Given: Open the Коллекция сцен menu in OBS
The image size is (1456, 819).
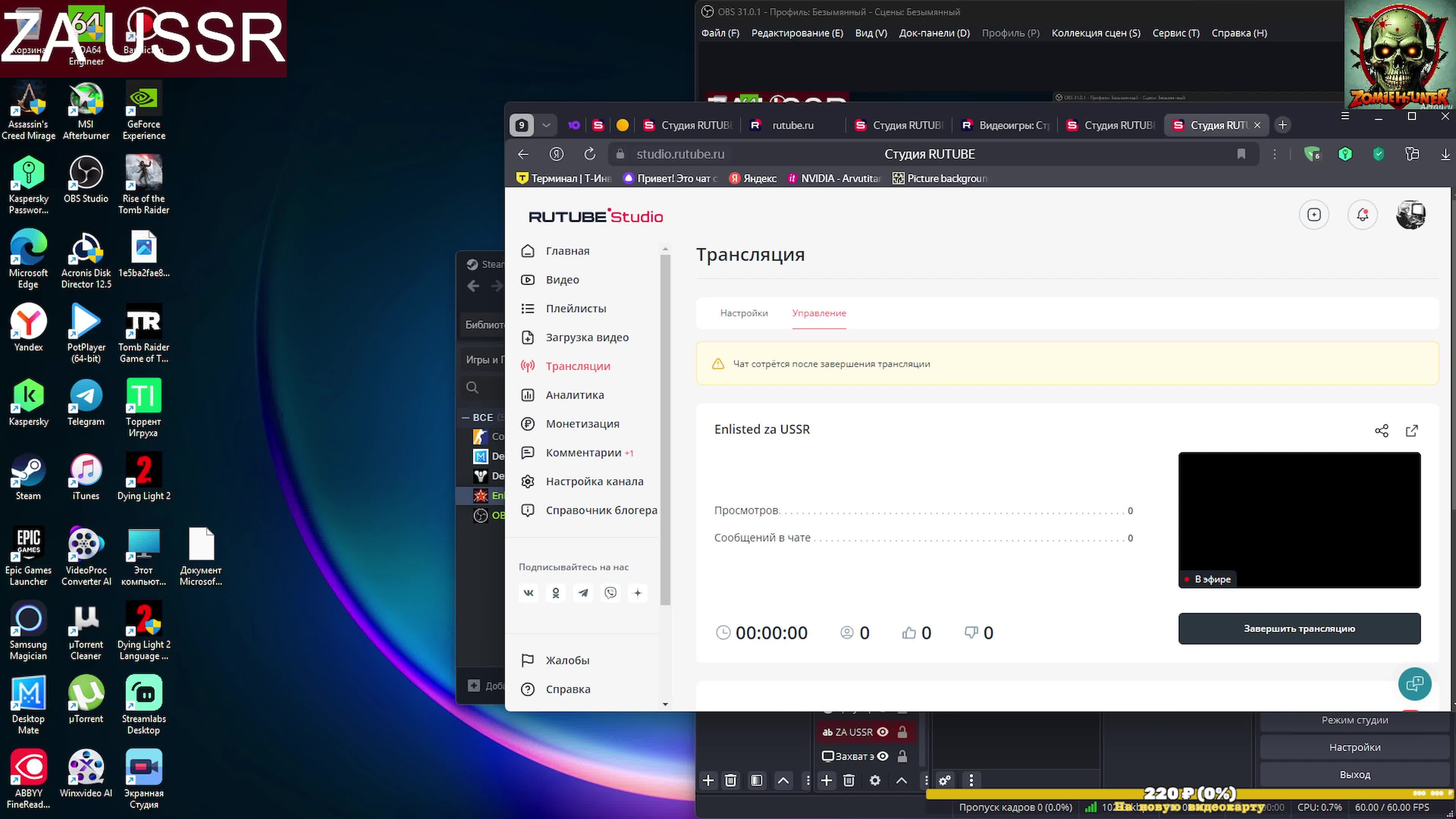Looking at the screenshot, I should [x=1096, y=33].
